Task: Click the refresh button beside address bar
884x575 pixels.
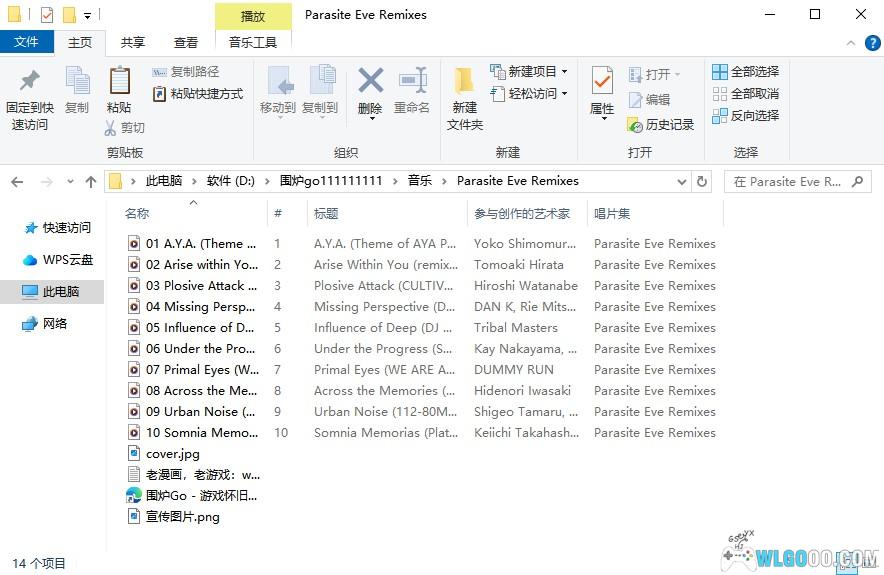Action: pos(702,182)
